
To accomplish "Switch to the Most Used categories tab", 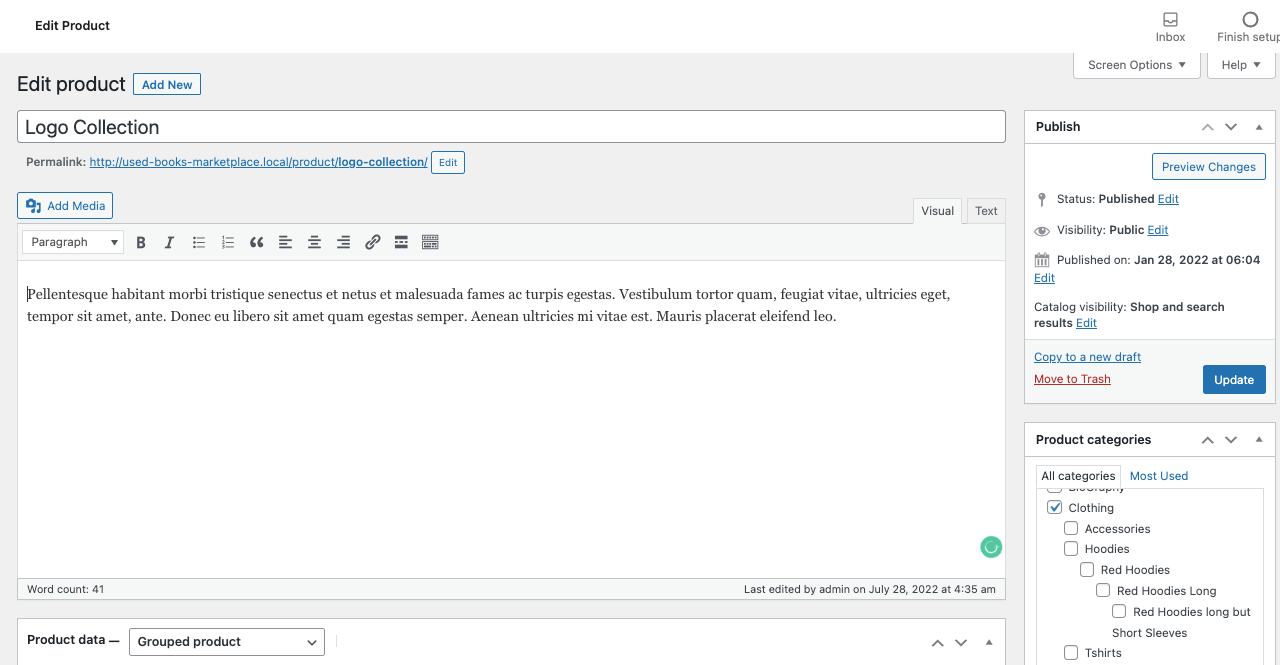I will pos(1158,476).
